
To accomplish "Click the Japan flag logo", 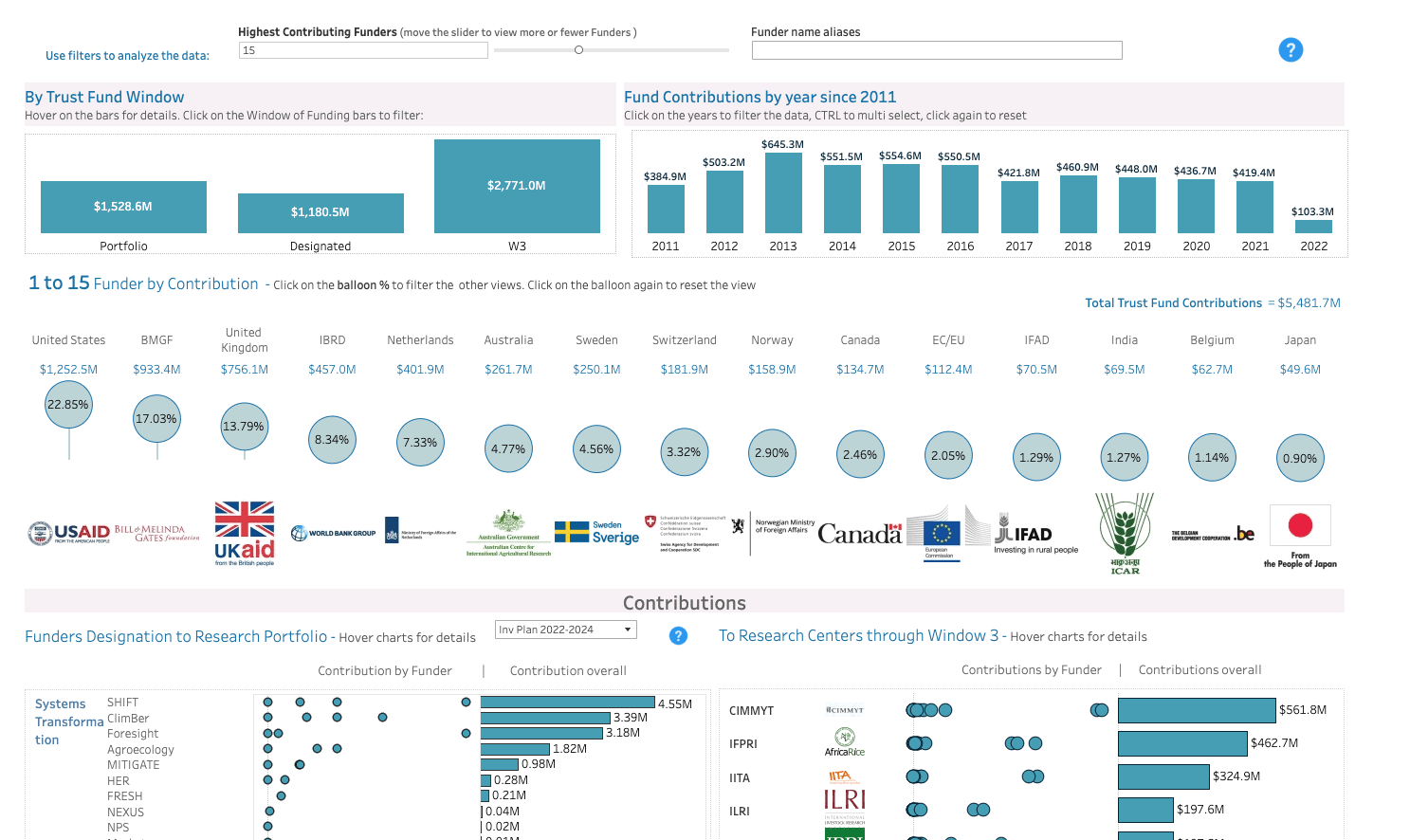I will pyautogui.click(x=1300, y=527).
